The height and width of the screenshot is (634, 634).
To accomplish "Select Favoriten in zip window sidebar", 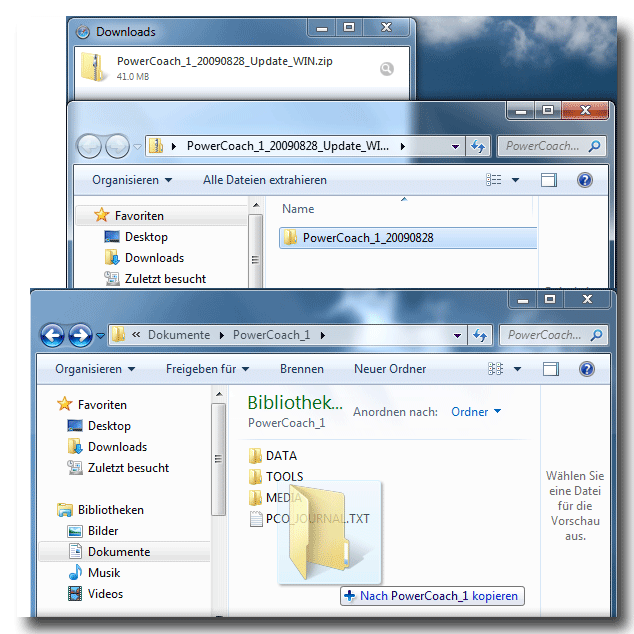I will (x=139, y=216).
